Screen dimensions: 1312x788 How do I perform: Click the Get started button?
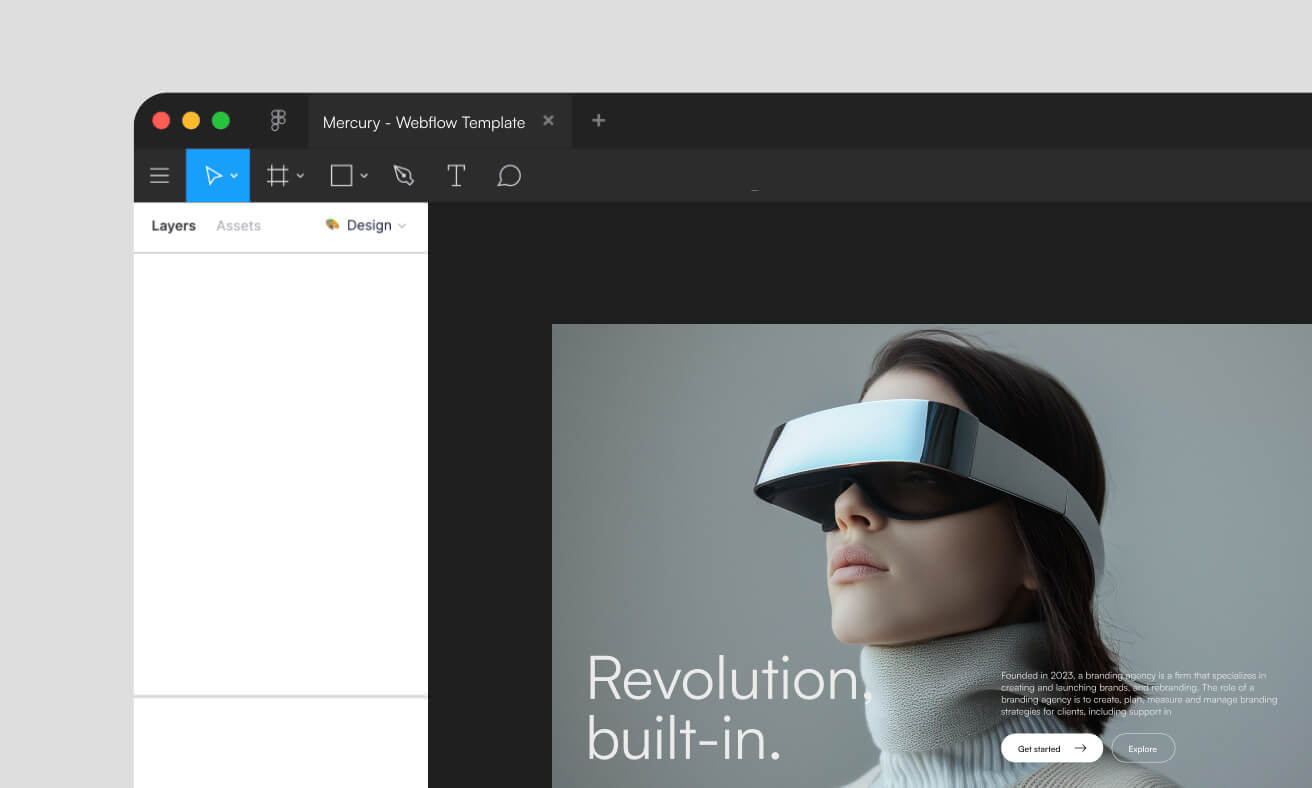pos(1051,748)
